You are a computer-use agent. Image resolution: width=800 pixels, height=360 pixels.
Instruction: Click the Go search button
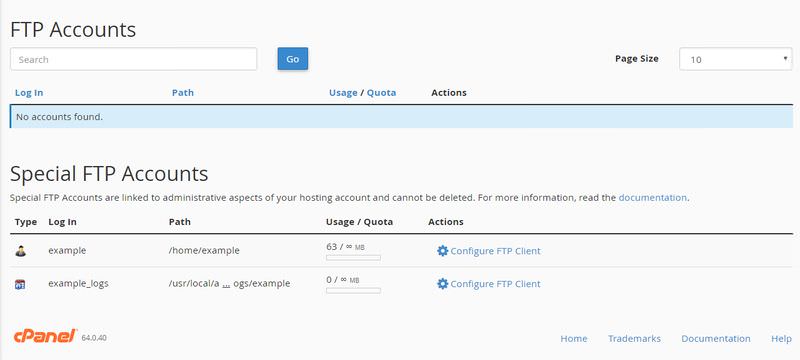pyautogui.click(x=293, y=59)
